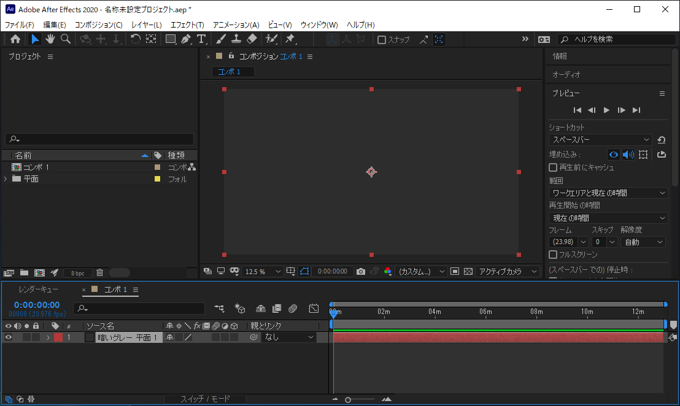Image resolution: width=680 pixels, height=406 pixels.
Task: Open the (カスタム...) resolution dropdown
Action: 421,272
